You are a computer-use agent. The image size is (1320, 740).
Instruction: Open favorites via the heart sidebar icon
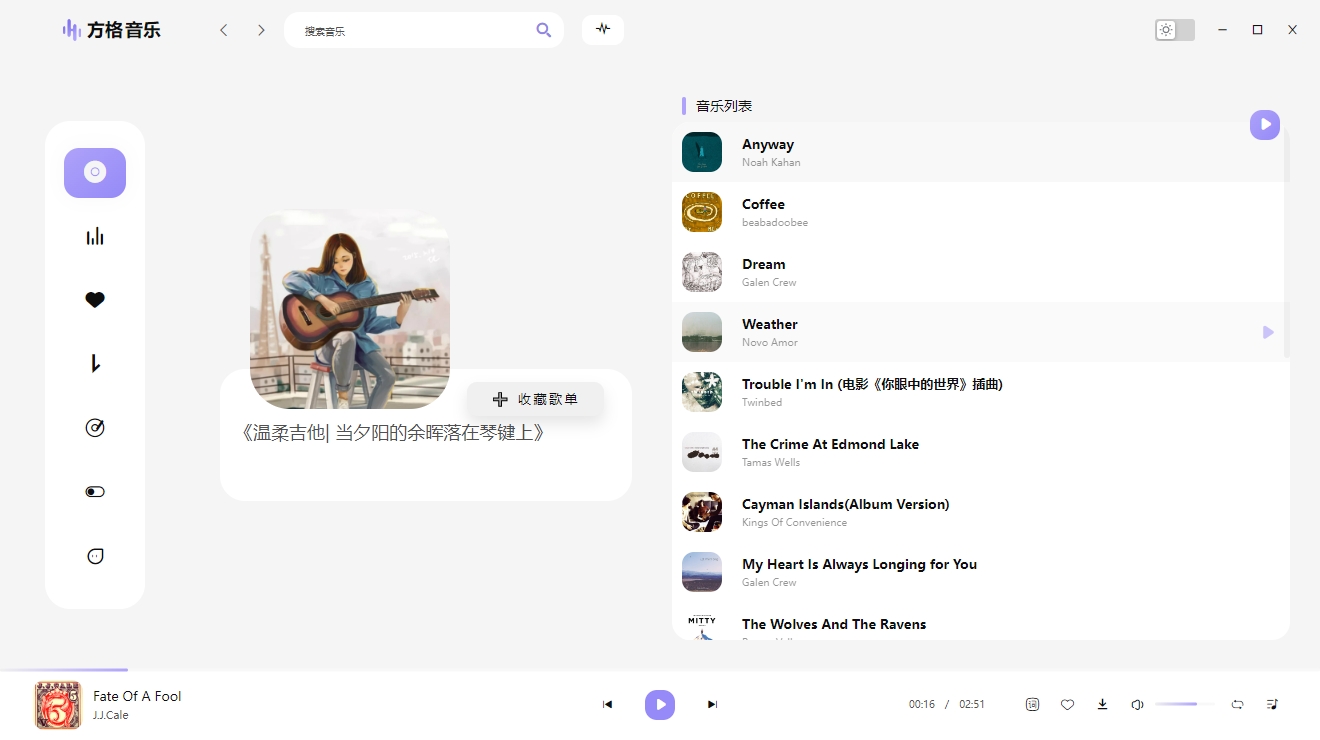point(95,299)
